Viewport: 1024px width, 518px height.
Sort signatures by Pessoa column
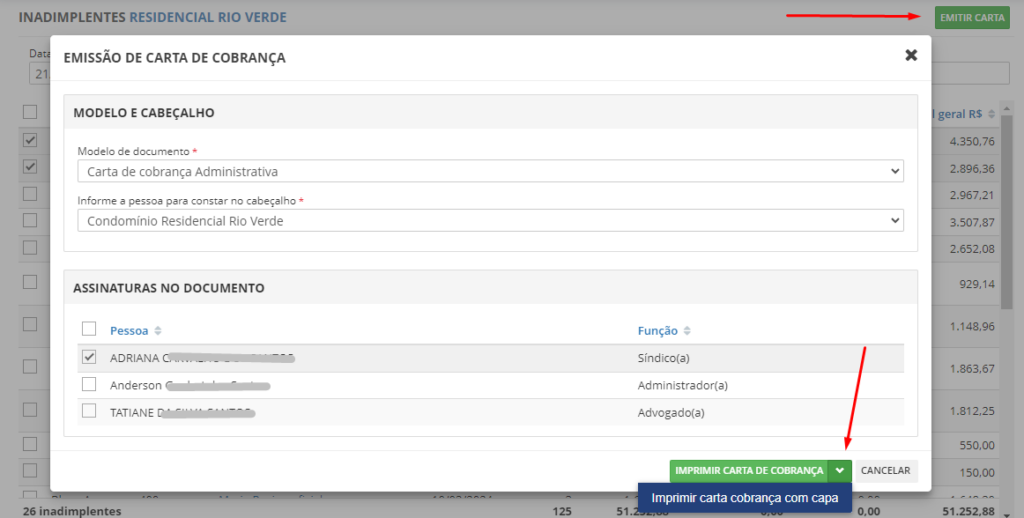[129, 331]
